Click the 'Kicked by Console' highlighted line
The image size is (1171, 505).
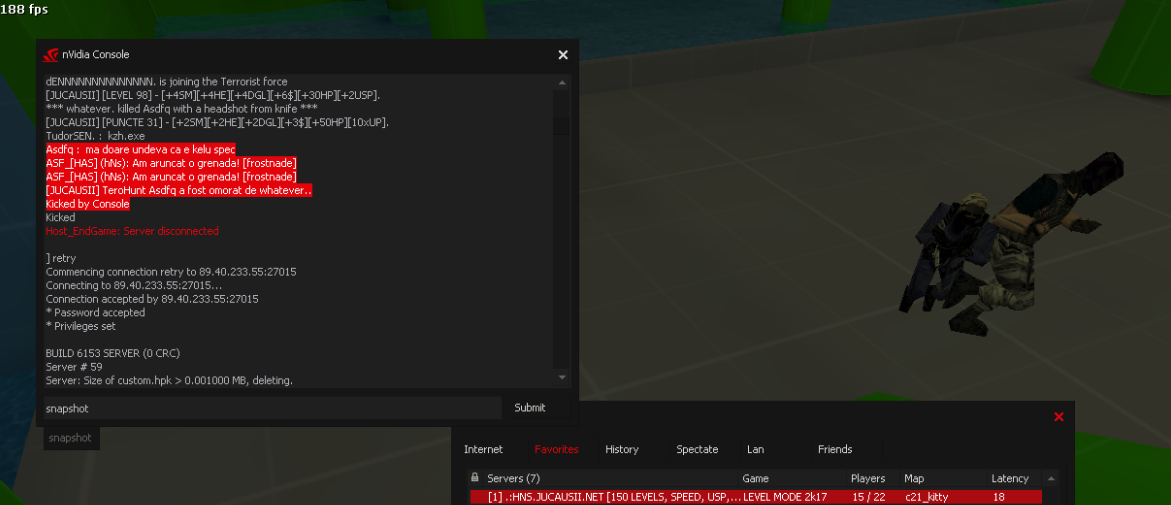pos(87,204)
